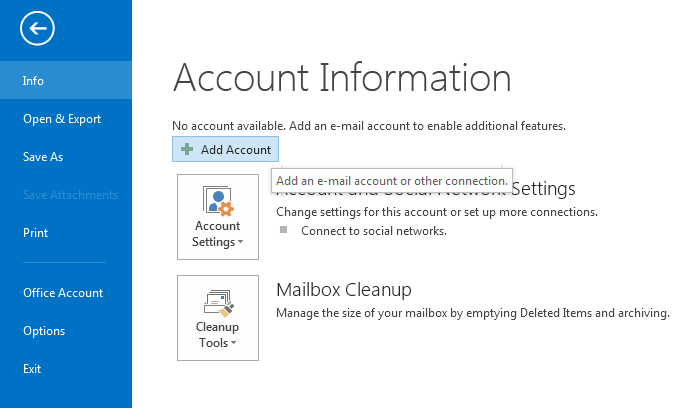Open the Open & Export page
The image size is (675, 408).
(62, 119)
